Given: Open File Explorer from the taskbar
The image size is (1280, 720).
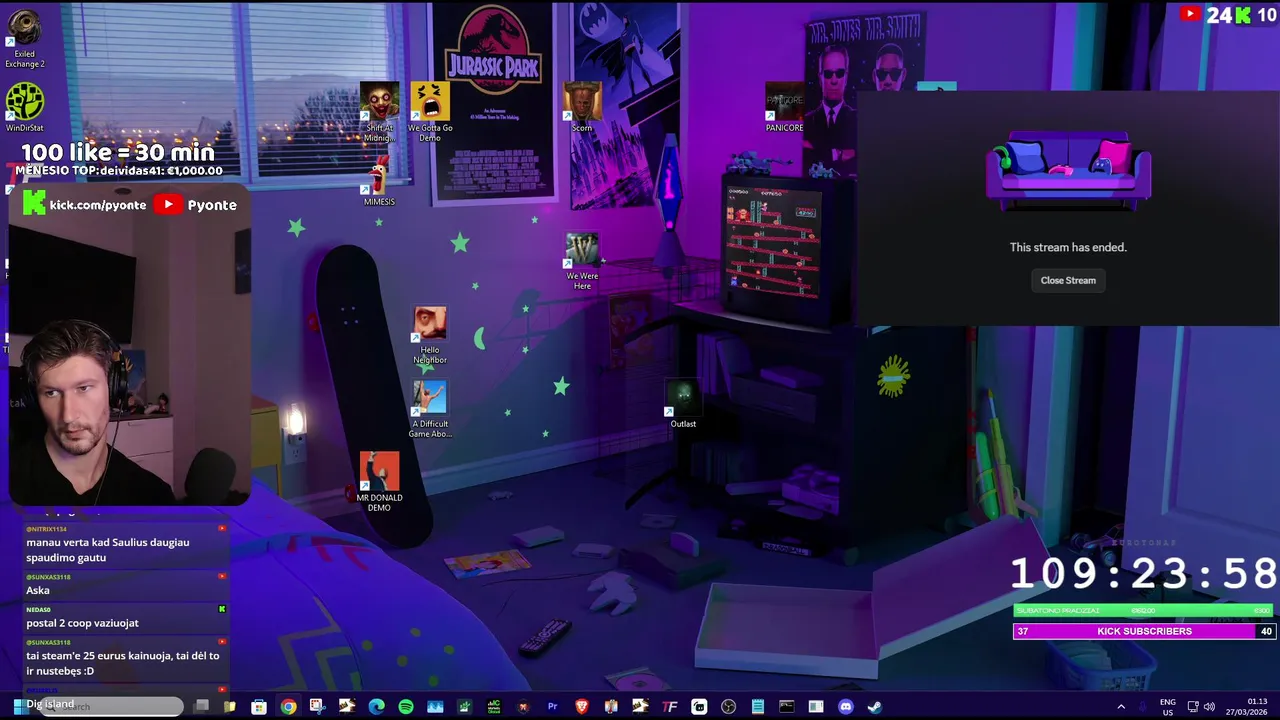Looking at the screenshot, I should pyautogui.click(x=229, y=706).
